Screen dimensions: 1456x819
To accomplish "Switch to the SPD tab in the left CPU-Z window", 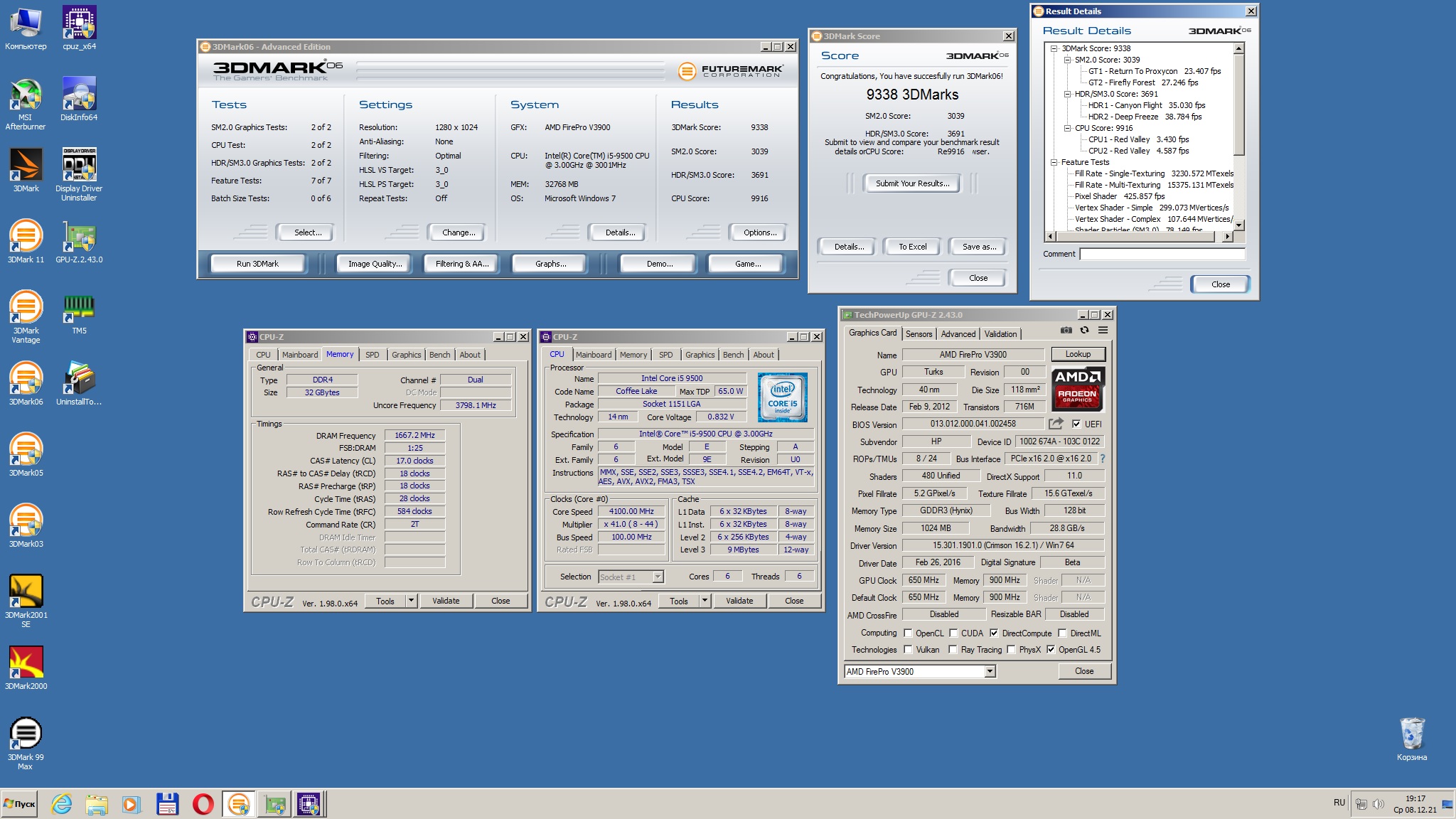I will coord(372,355).
